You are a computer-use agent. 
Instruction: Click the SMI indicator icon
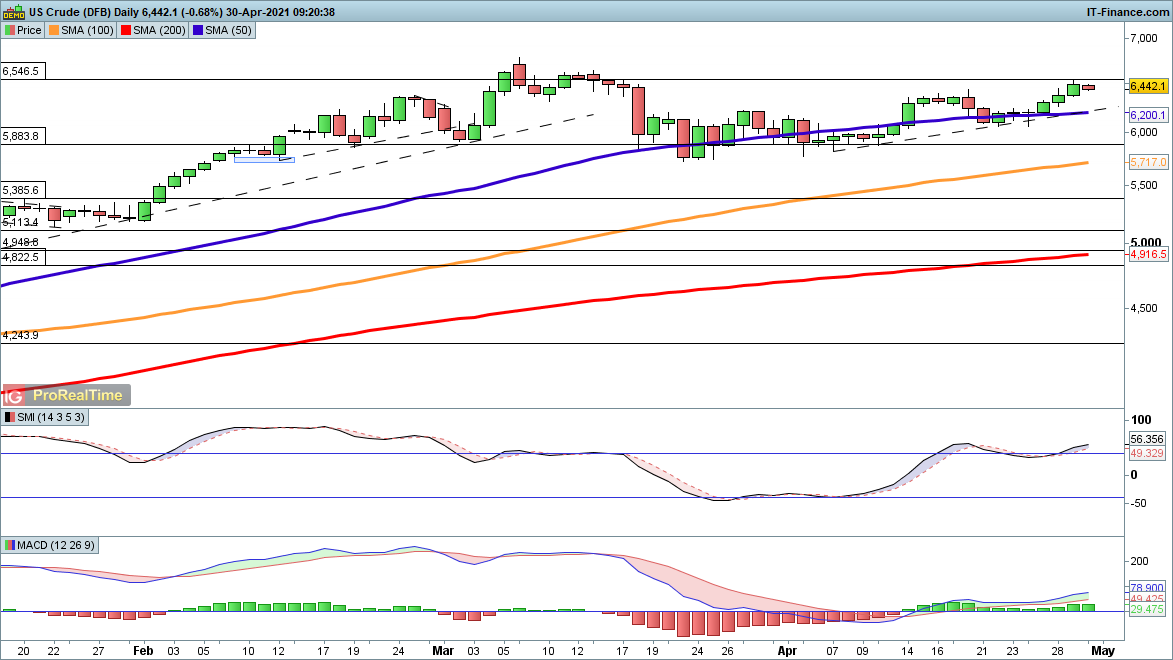pos(10,418)
